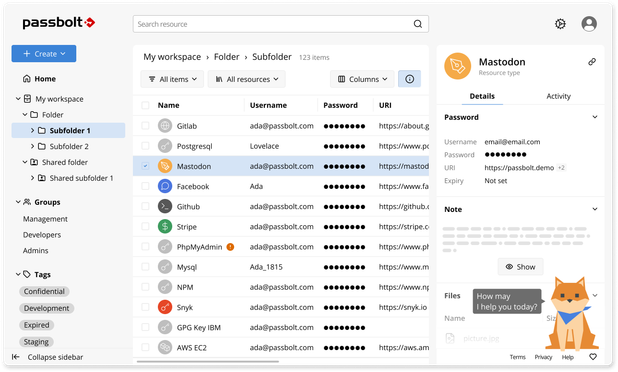Check the Gitlab row checkbox
618x372 pixels.
point(145,126)
